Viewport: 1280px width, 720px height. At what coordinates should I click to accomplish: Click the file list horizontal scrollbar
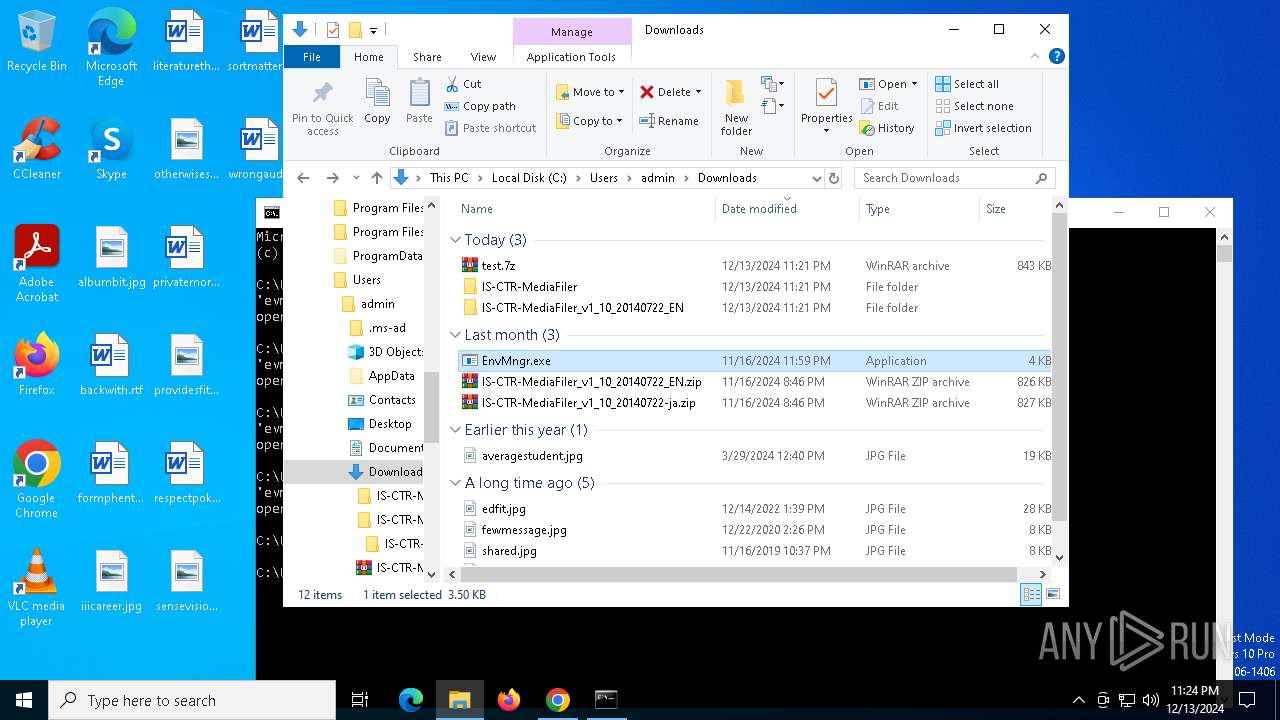(738, 574)
